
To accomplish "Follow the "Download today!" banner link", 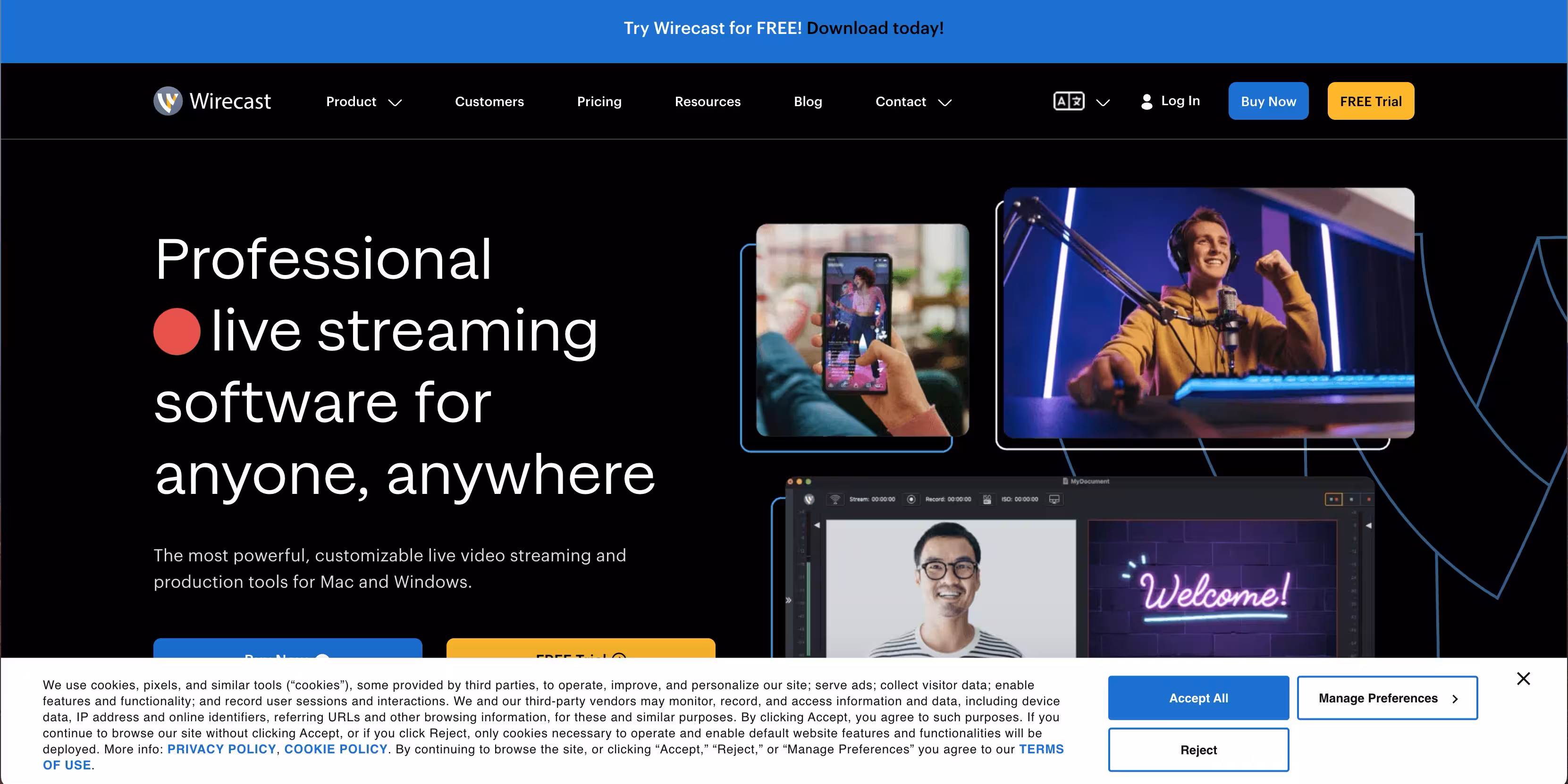I will 875,28.
